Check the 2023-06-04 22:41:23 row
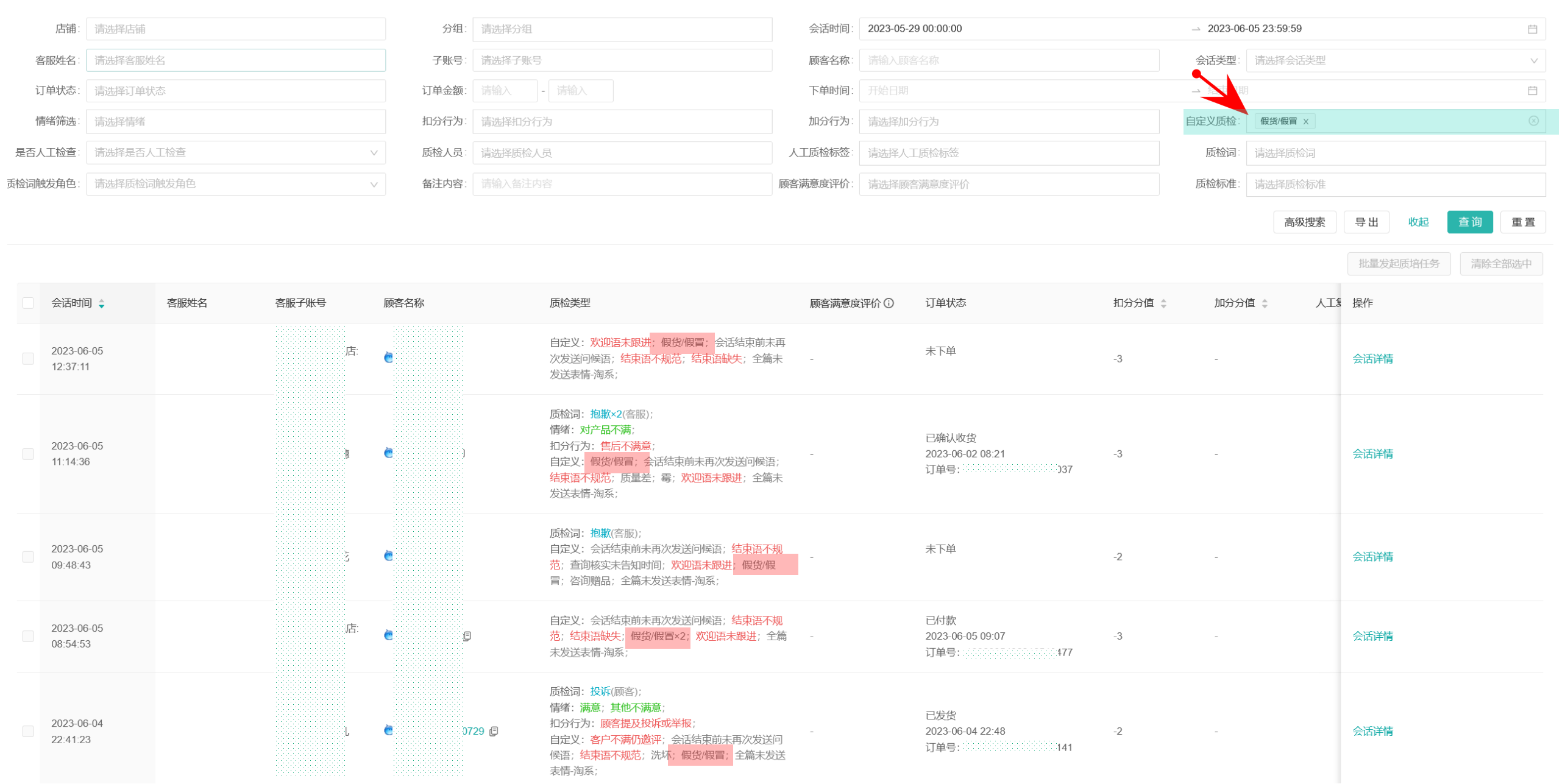This screenshot has width=1565, height=784. tap(28, 732)
